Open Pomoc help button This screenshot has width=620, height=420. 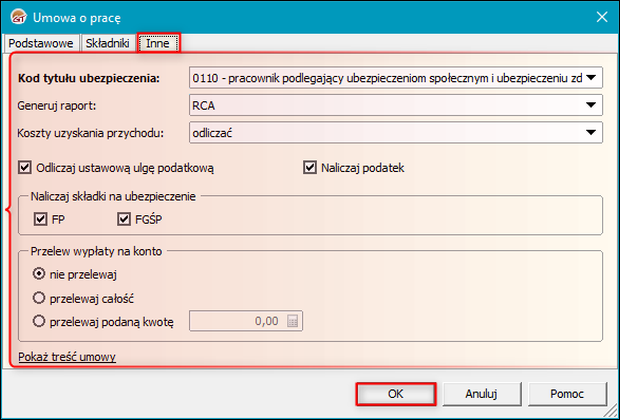click(567, 393)
